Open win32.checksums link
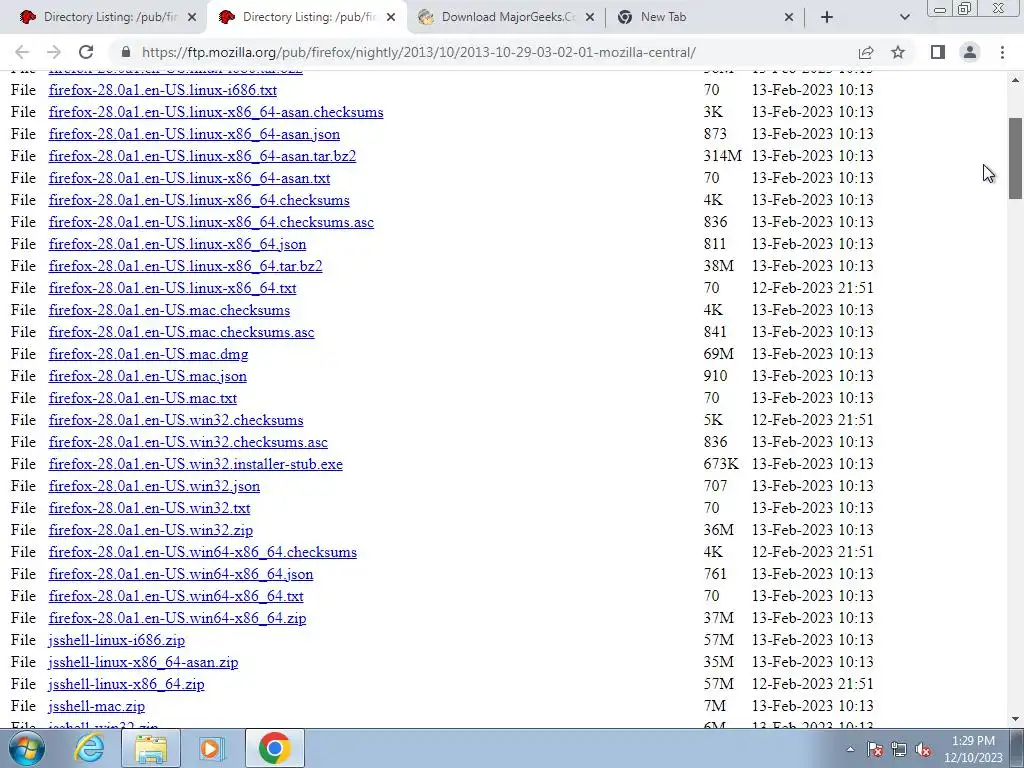1024x768 pixels. pyautogui.click(x=176, y=420)
